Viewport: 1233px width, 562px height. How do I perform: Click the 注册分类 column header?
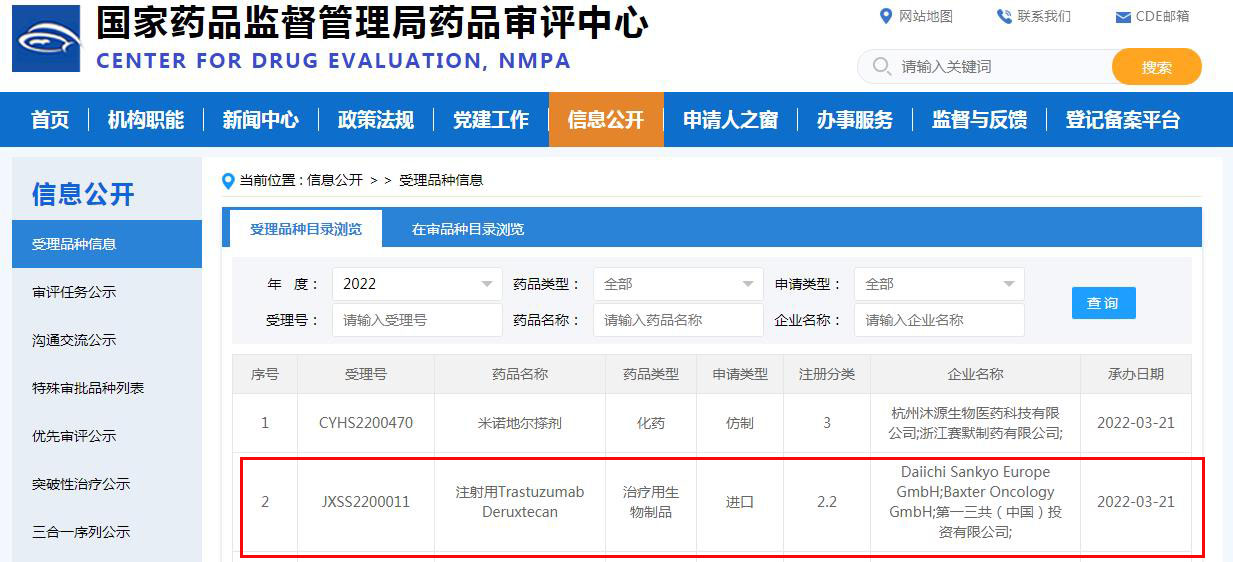(x=827, y=374)
